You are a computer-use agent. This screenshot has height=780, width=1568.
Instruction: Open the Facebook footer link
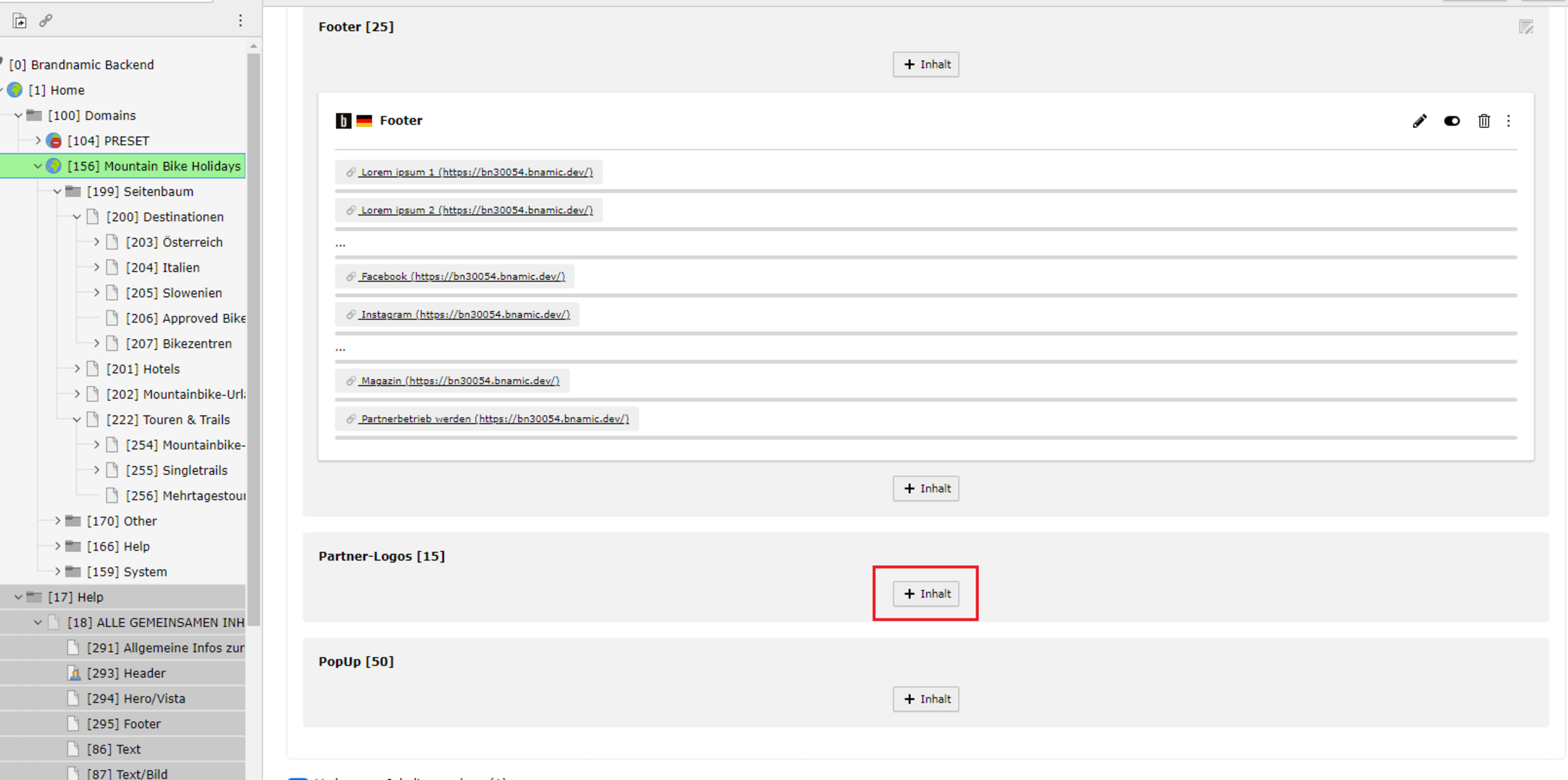(x=462, y=276)
